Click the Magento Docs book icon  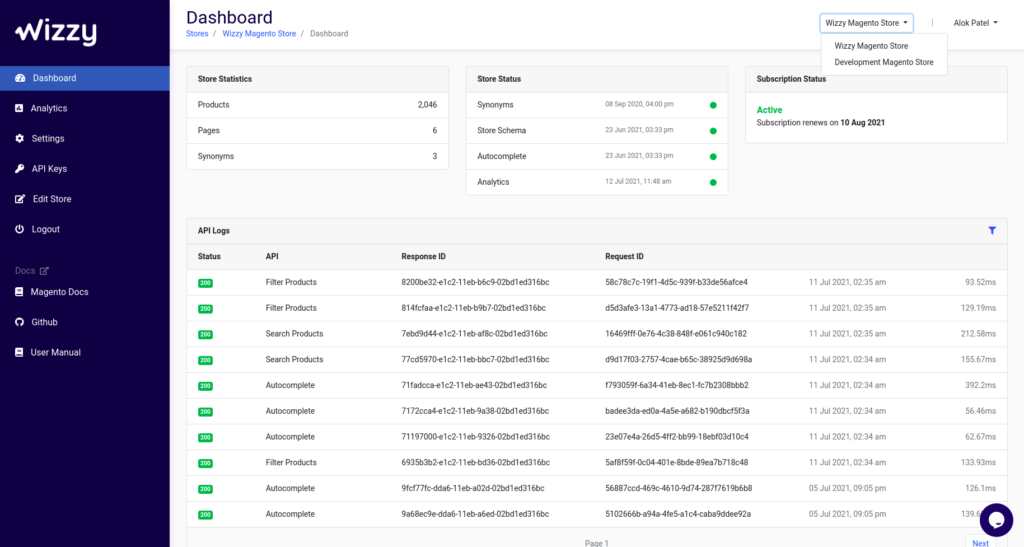tap(19, 292)
